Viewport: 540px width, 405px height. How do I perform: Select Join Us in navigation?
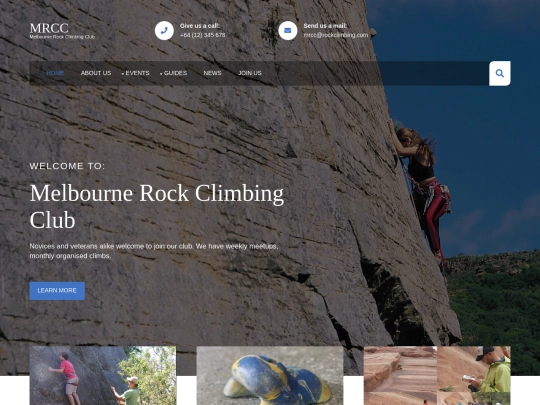250,73
